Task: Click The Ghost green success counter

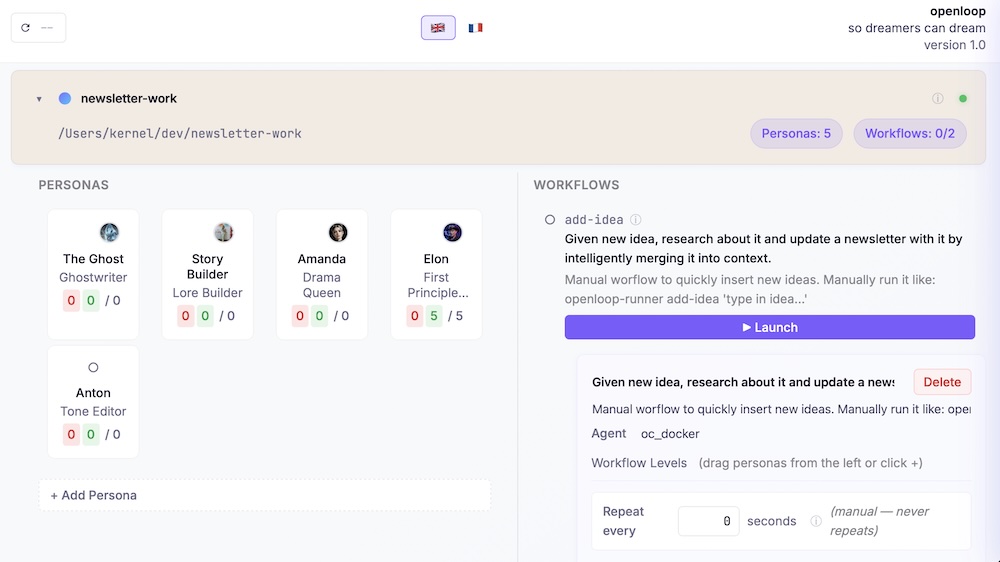Action: [91, 300]
